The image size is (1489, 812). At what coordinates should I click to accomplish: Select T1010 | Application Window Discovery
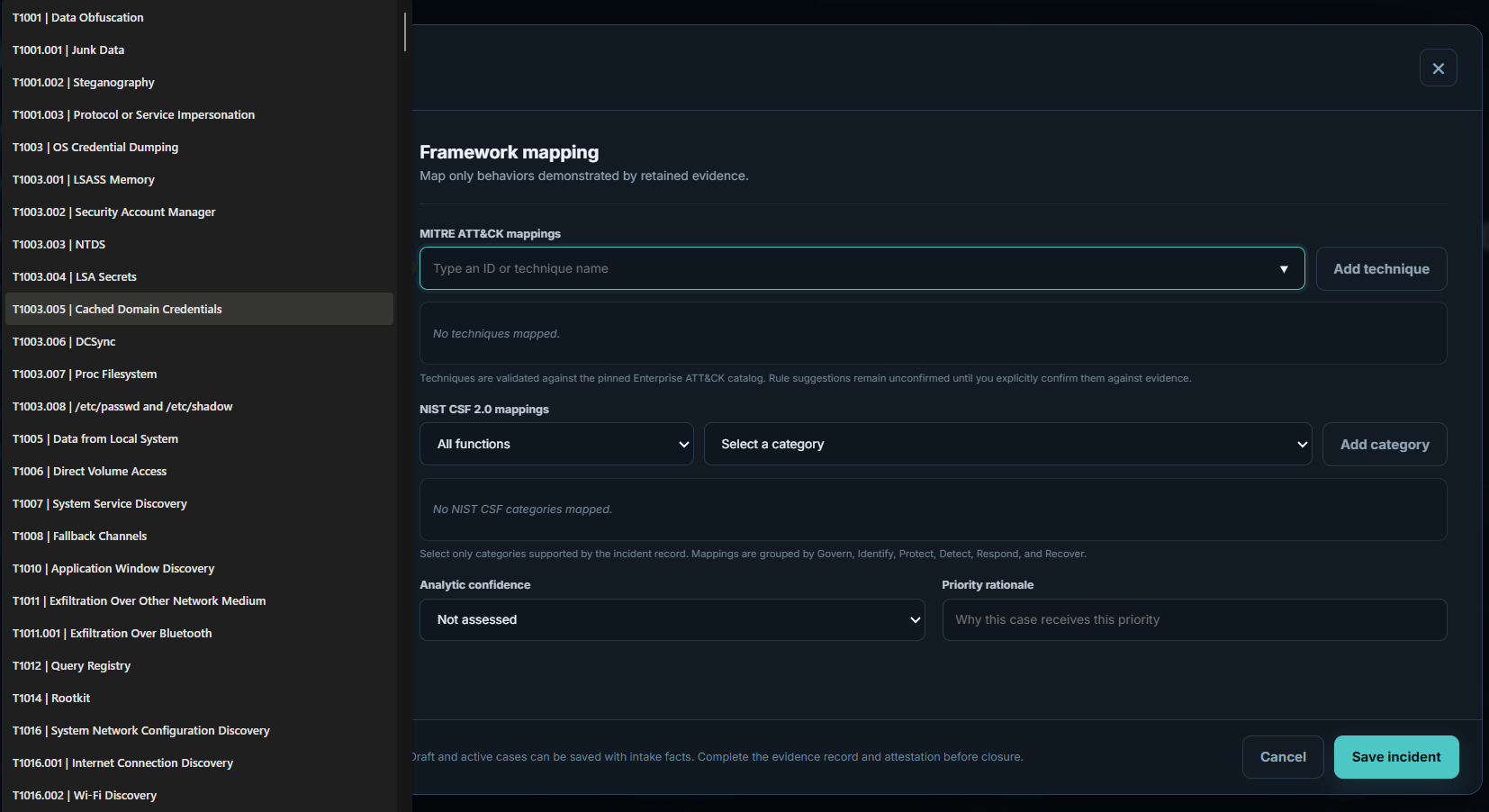199,568
